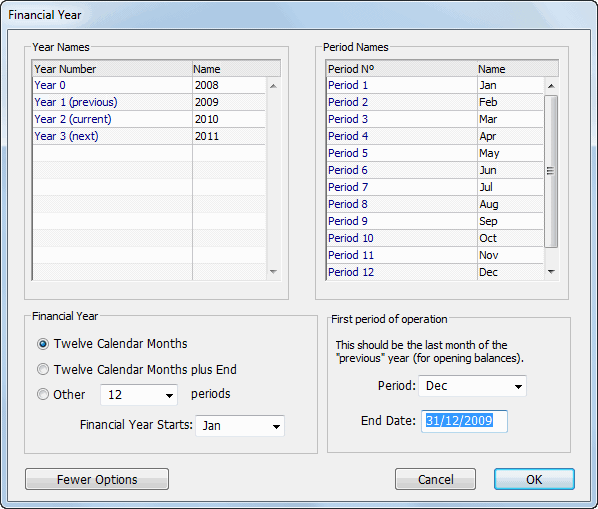Confirm with the OK button
This screenshot has width=598, height=509.
click(534, 479)
